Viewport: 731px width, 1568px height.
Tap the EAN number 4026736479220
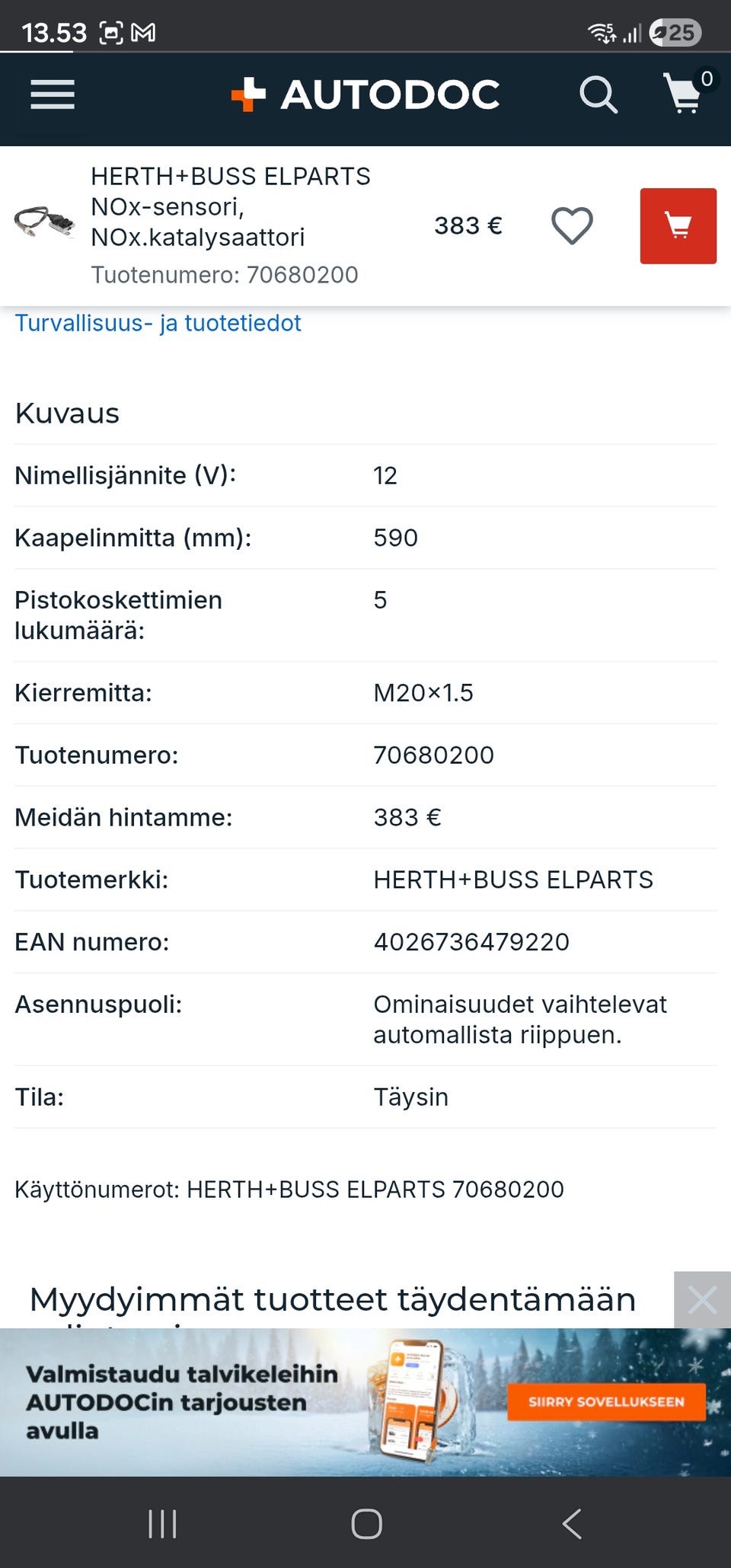click(471, 942)
